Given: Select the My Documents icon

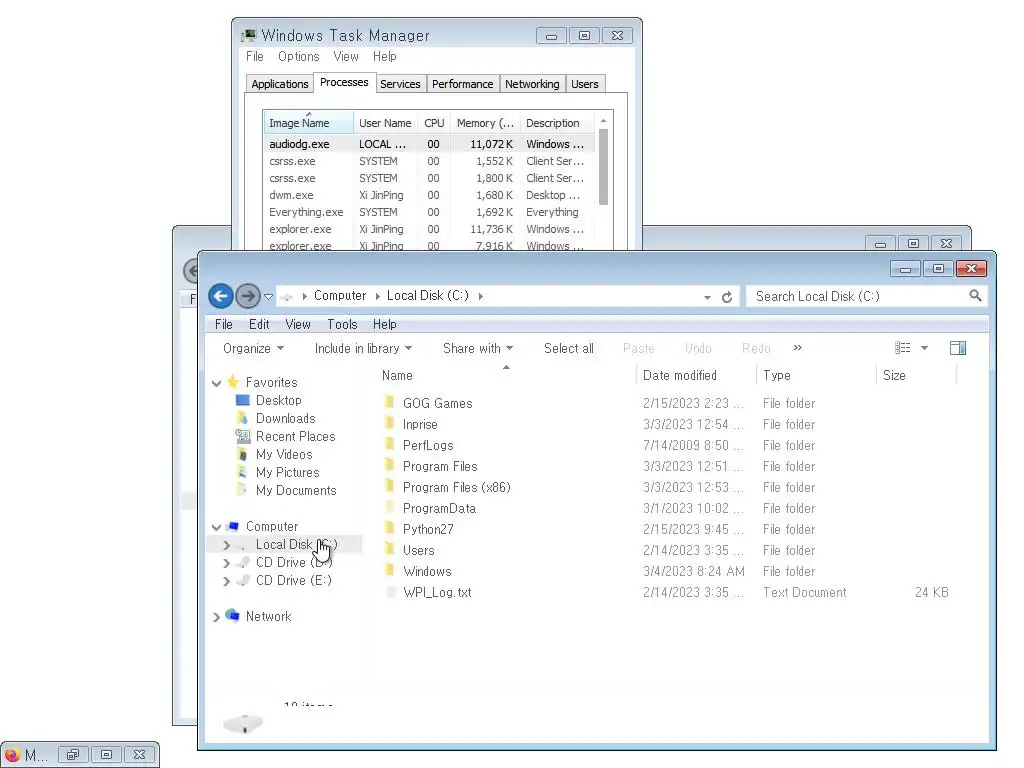Looking at the screenshot, I should pyautogui.click(x=242, y=490).
